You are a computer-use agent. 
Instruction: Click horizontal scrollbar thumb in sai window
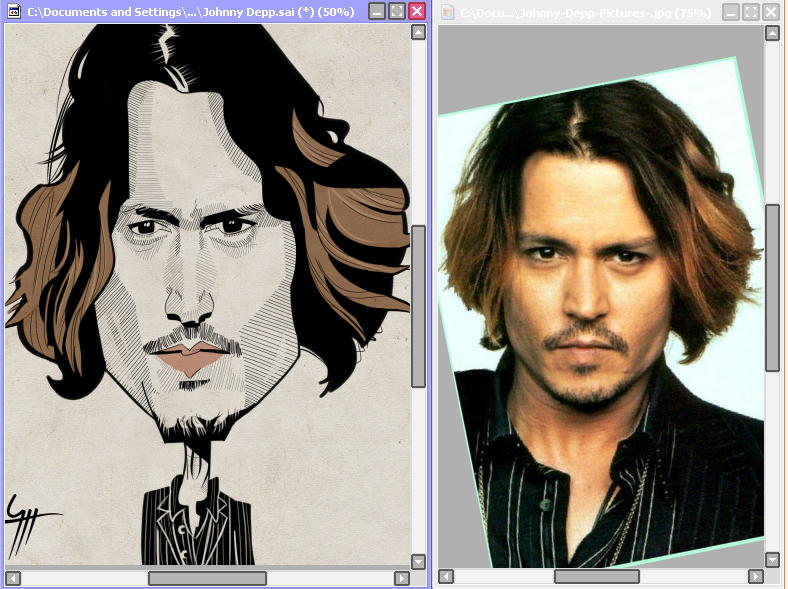(207, 578)
